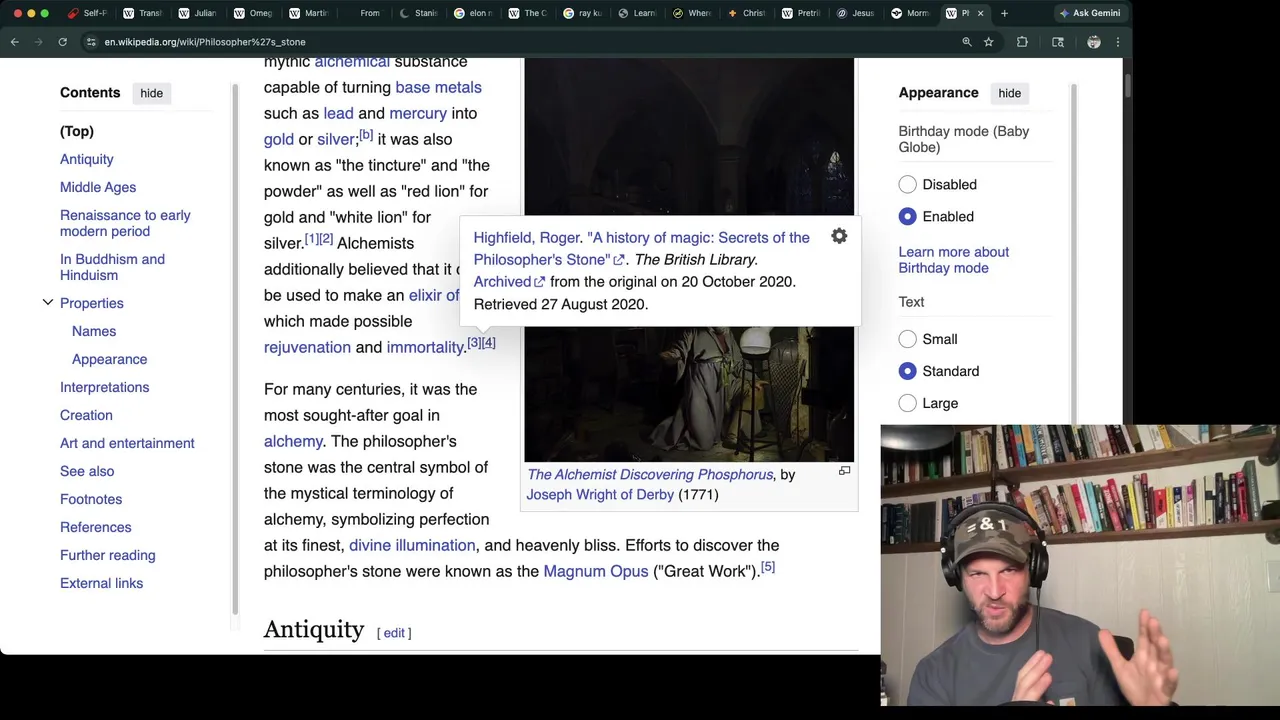Viewport: 1280px width, 720px height.
Task: Follow the mercury link
Action: click(418, 113)
